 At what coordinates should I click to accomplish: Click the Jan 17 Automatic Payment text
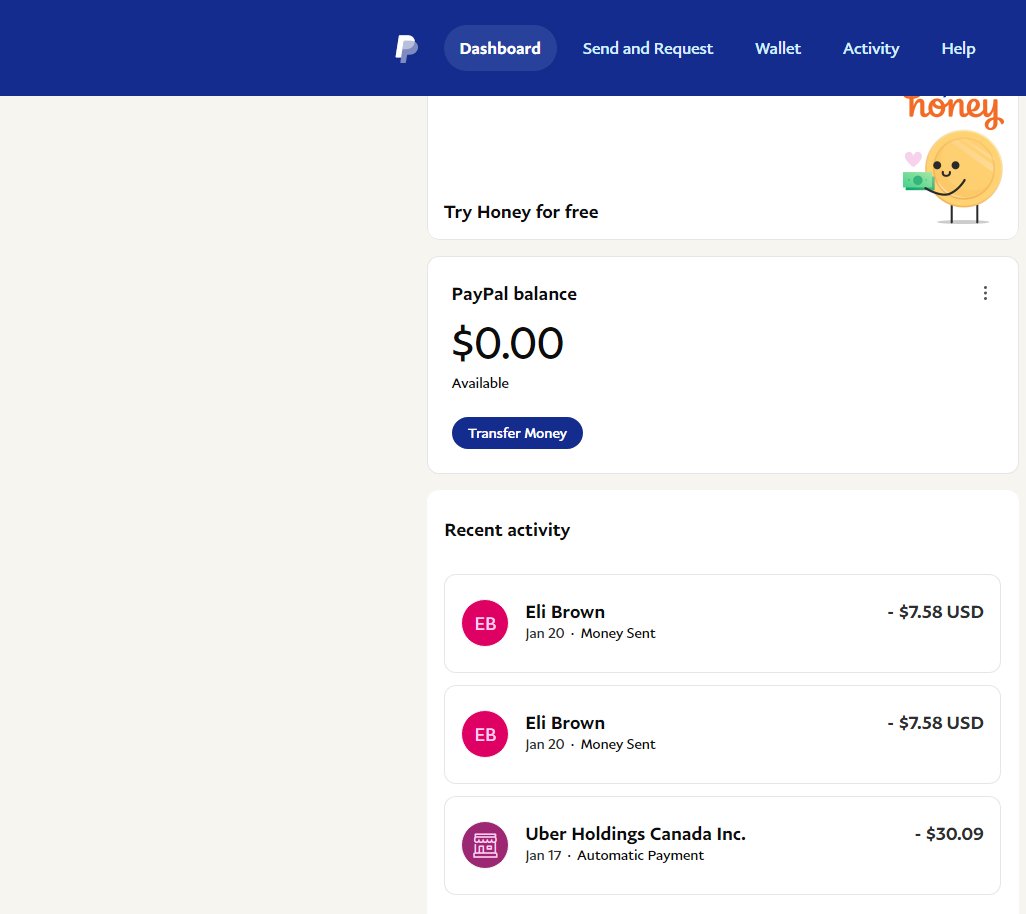click(x=614, y=855)
